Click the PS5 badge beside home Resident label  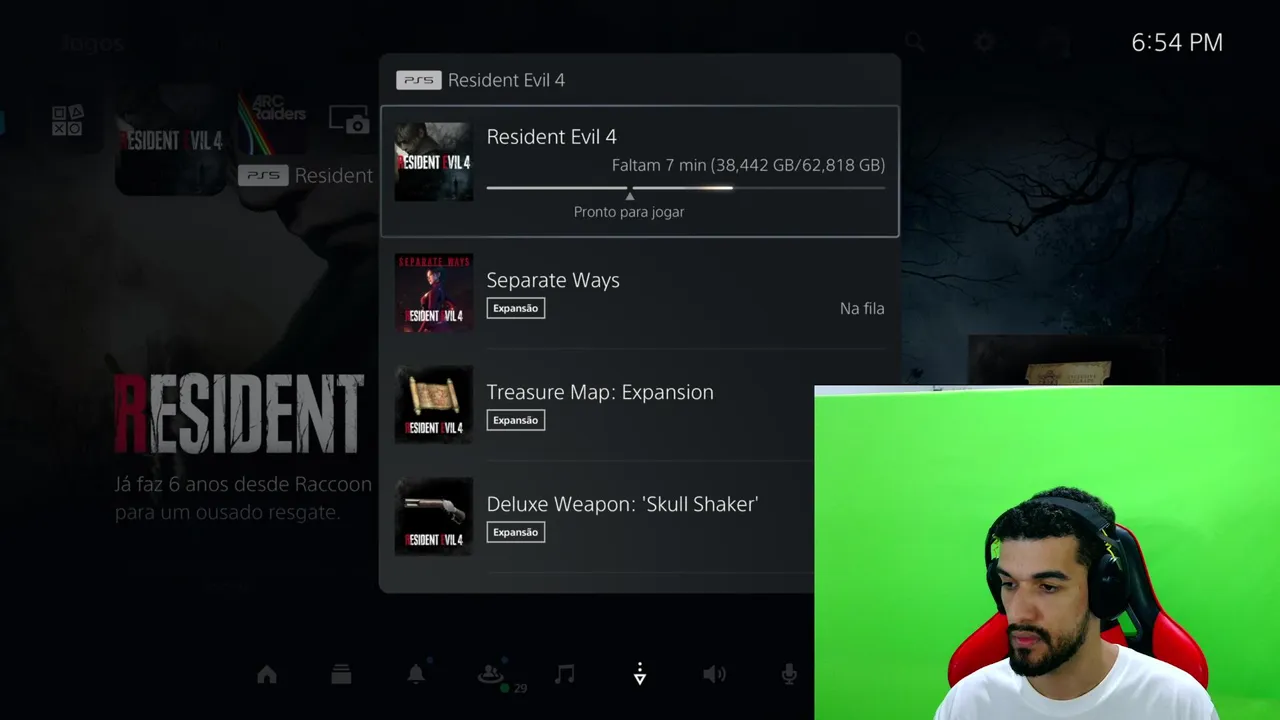click(263, 175)
